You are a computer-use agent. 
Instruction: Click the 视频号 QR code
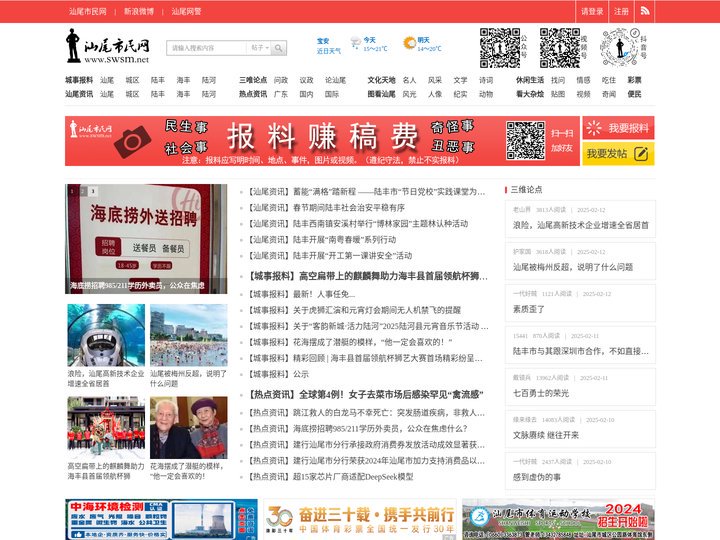(x=560, y=48)
